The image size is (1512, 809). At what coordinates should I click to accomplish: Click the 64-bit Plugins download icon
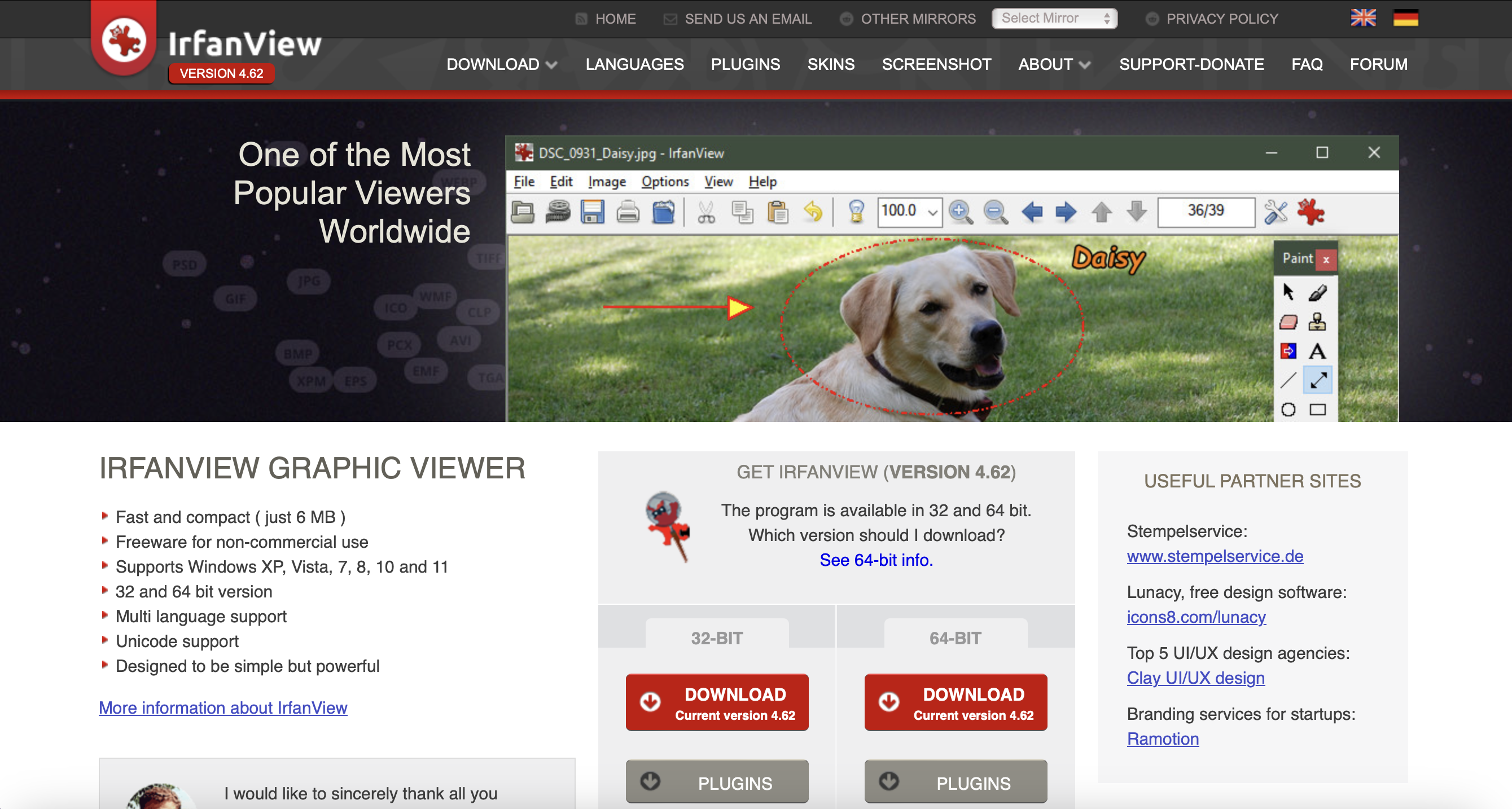tap(889, 781)
